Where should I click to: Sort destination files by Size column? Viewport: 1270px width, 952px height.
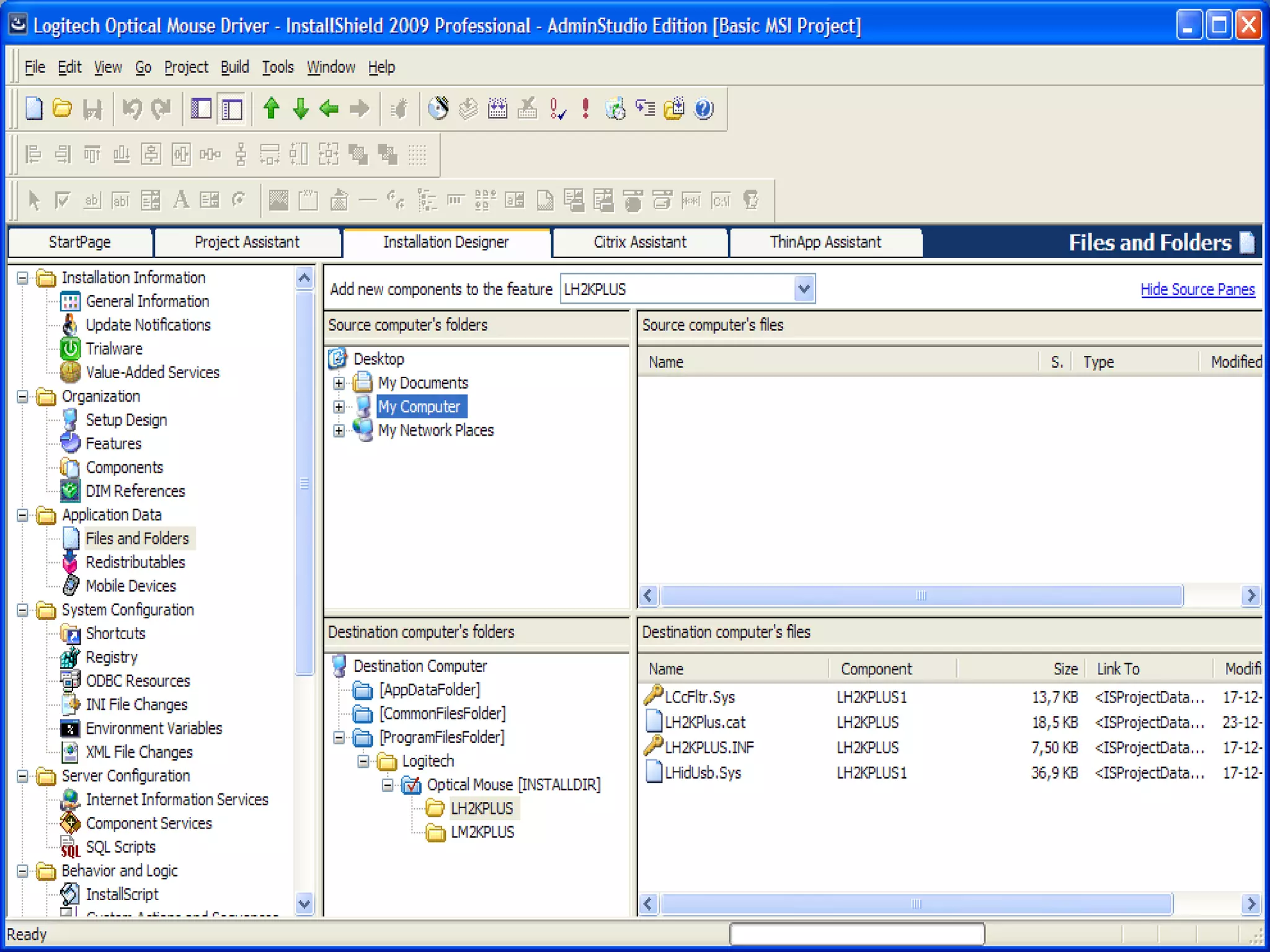pyautogui.click(x=1021, y=669)
